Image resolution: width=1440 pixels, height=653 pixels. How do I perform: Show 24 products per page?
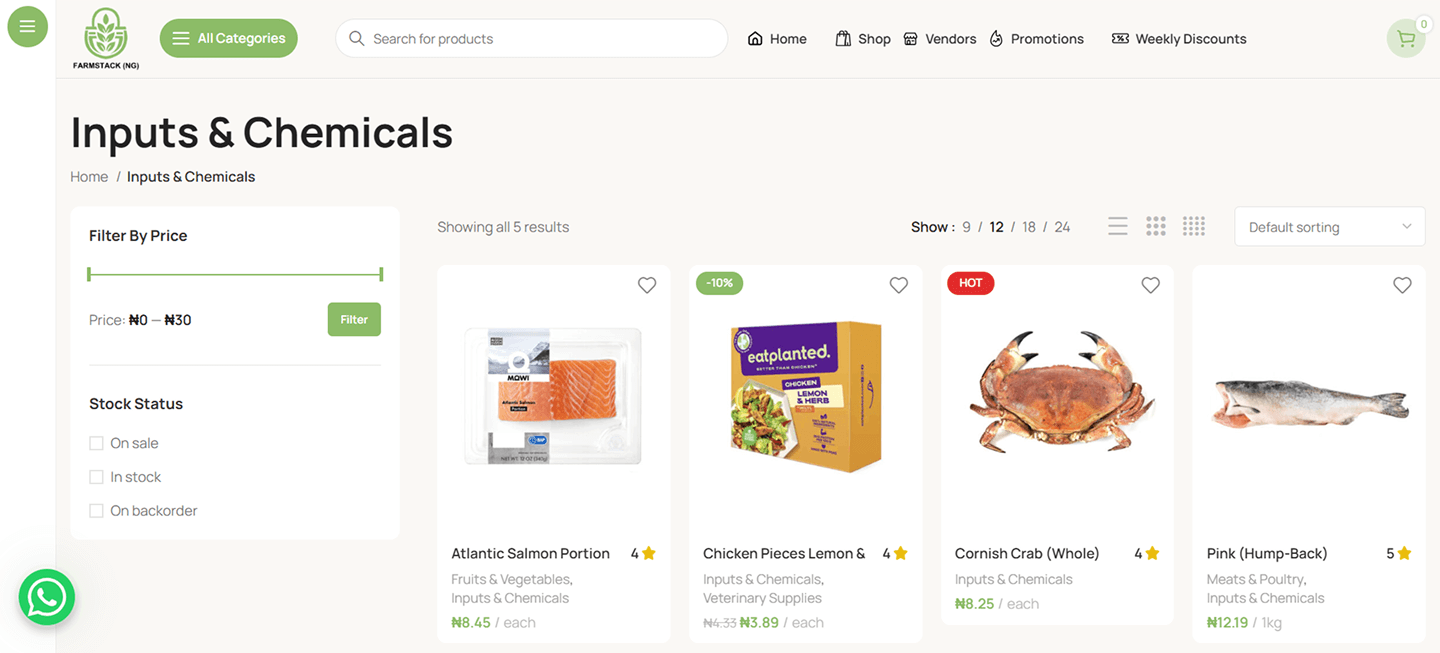(x=1062, y=227)
